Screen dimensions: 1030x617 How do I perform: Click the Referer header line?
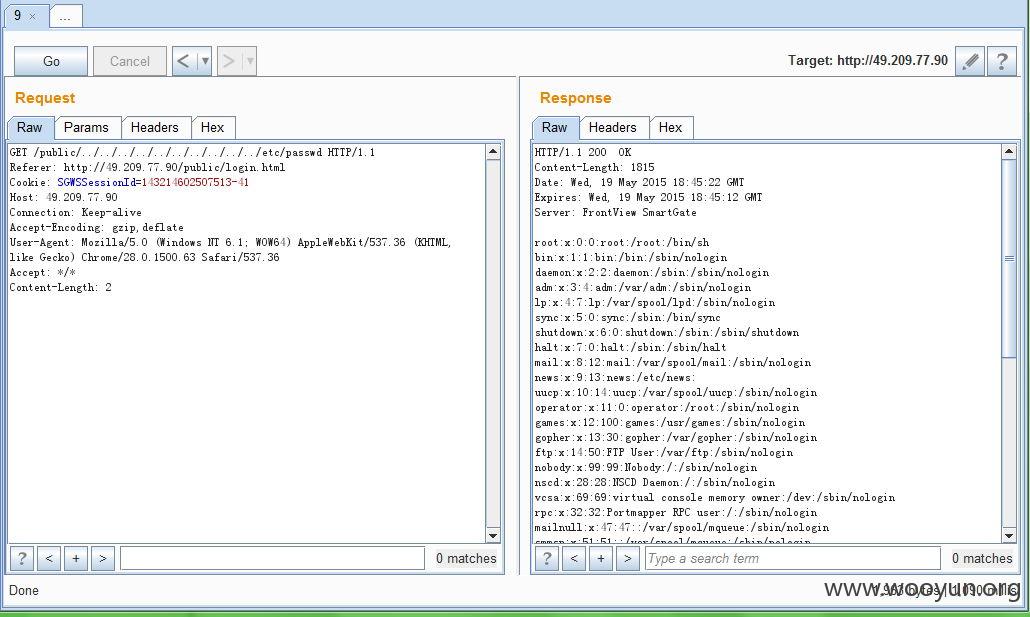pyautogui.click(x=147, y=168)
